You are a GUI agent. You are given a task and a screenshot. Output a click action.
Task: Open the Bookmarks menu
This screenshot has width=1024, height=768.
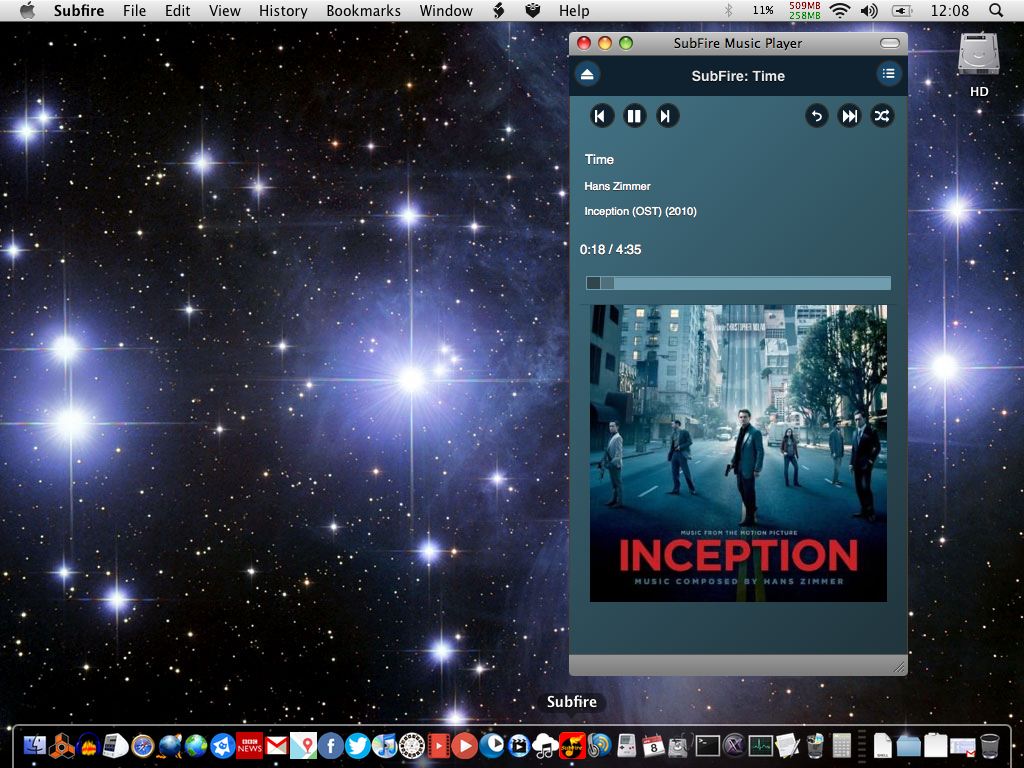click(x=363, y=10)
